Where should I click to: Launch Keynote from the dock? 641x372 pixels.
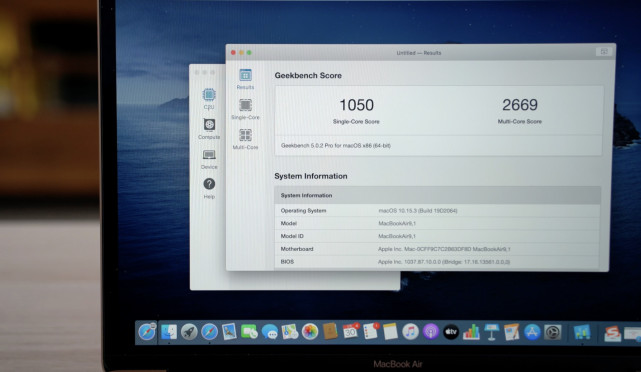491,332
